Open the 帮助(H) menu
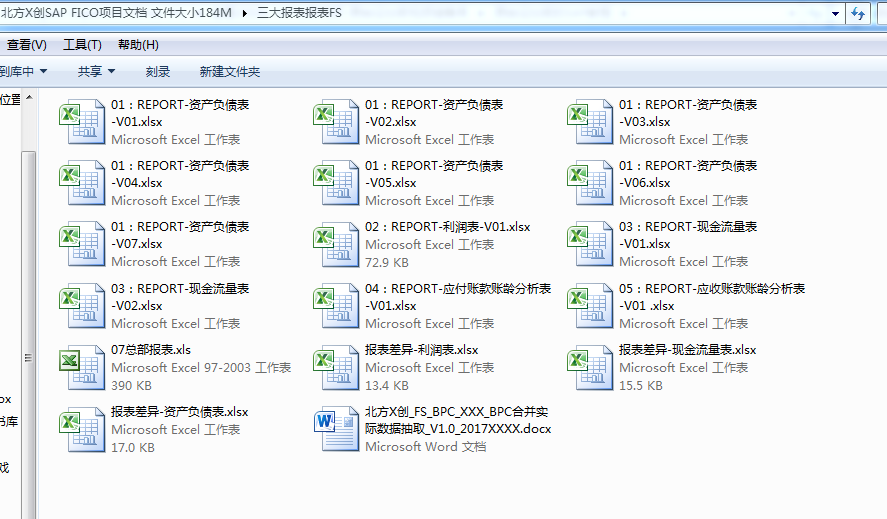 138,45
